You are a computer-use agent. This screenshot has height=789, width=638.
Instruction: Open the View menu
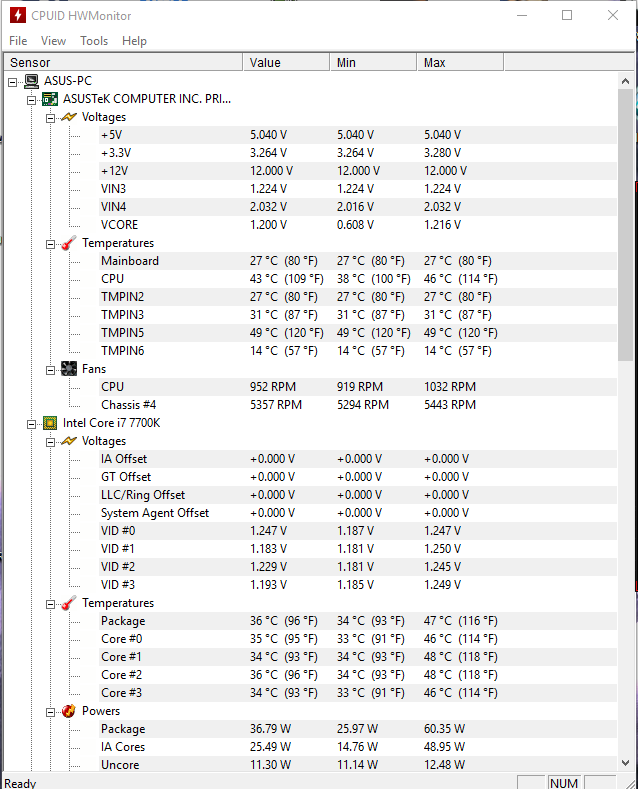click(53, 41)
